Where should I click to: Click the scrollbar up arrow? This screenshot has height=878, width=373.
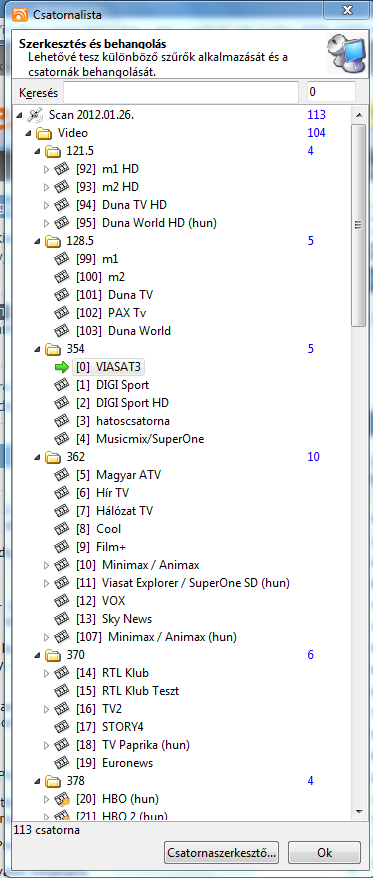(358, 115)
